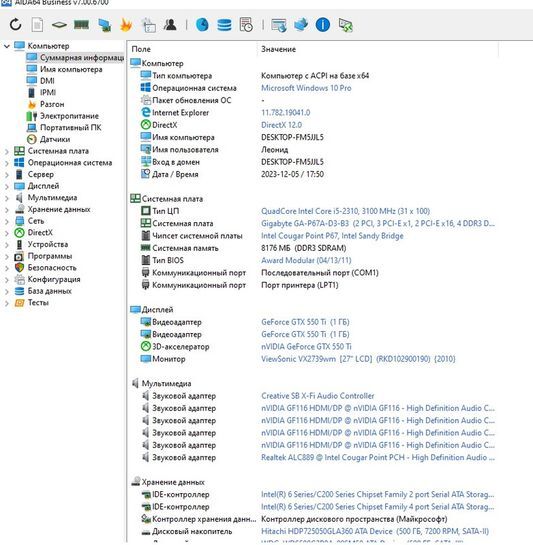This screenshot has height=545, width=533.
Task: Open the Портативный ПК tree item
Action: pyautogui.click(x=71, y=128)
